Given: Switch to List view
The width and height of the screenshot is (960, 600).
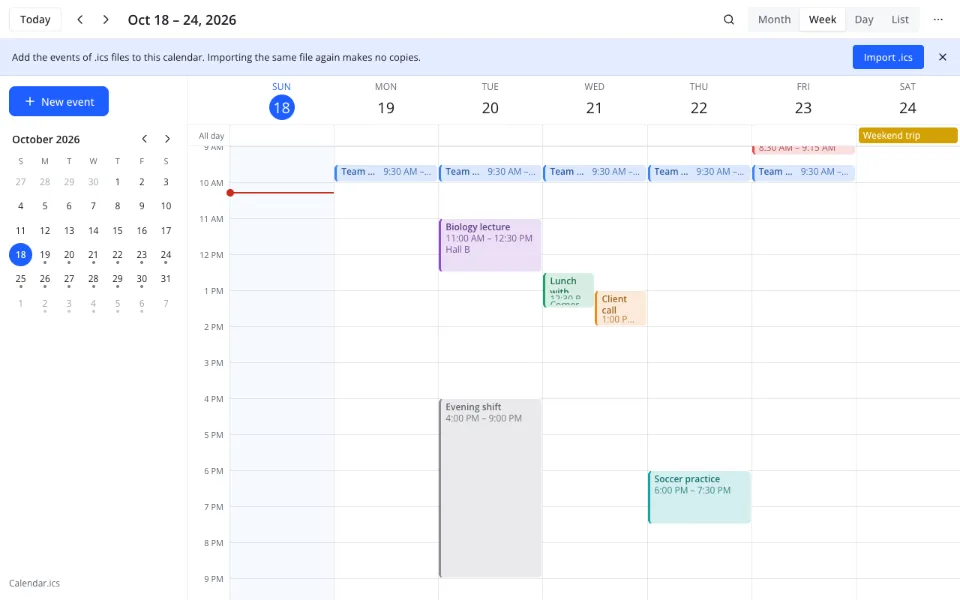Looking at the screenshot, I should [899, 20].
